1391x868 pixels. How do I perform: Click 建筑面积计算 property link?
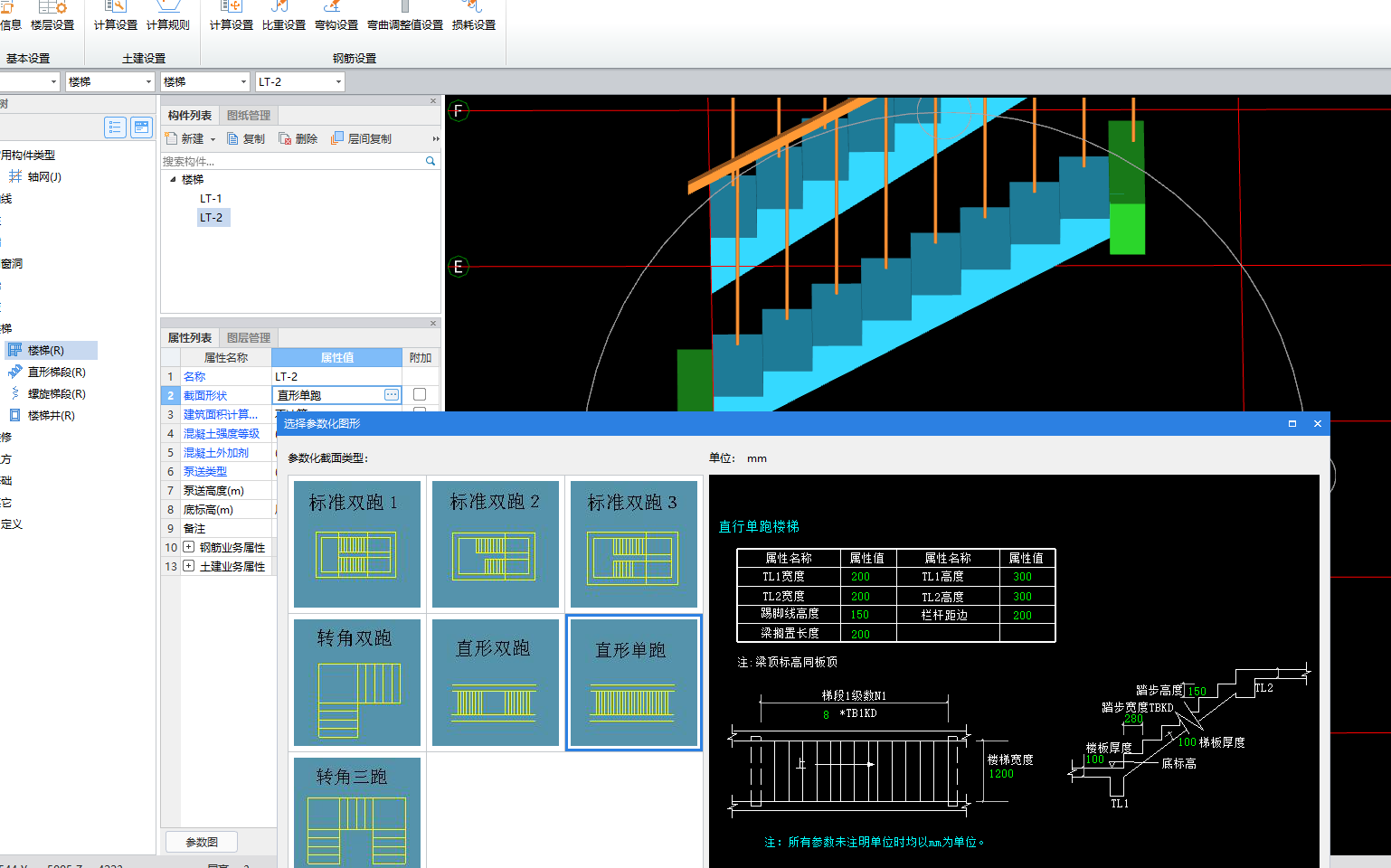(x=221, y=414)
